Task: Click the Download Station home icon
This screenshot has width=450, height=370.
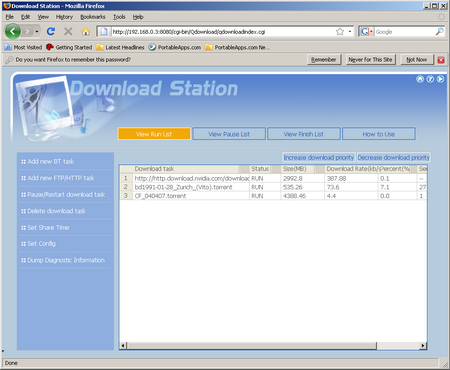Action: 420,79
